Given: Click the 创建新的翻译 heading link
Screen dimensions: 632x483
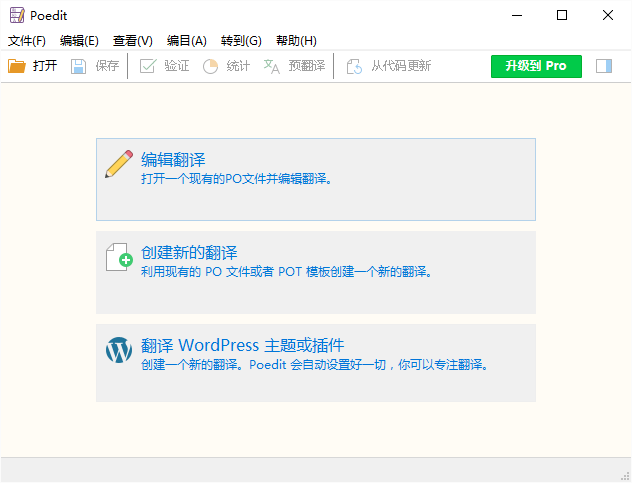Looking at the screenshot, I should 189,253.
